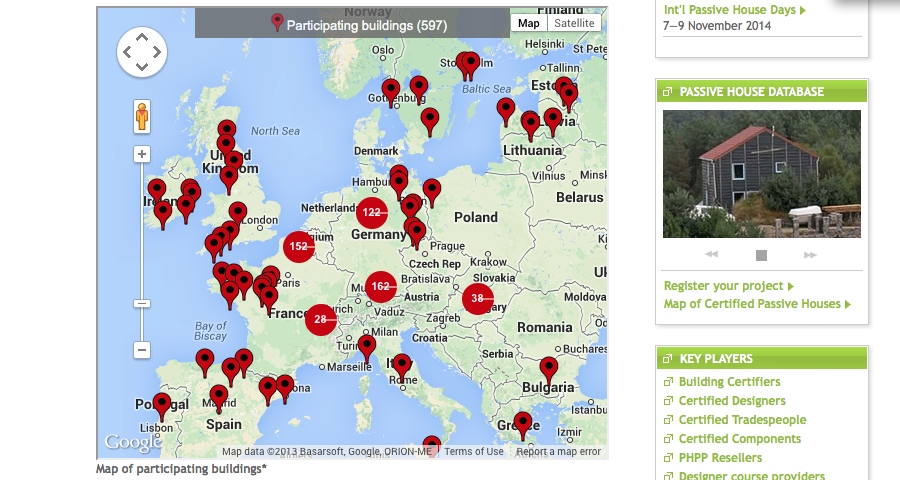The width and height of the screenshot is (900, 480).
Task: Go to previous slideshow image
Action: pyautogui.click(x=712, y=255)
